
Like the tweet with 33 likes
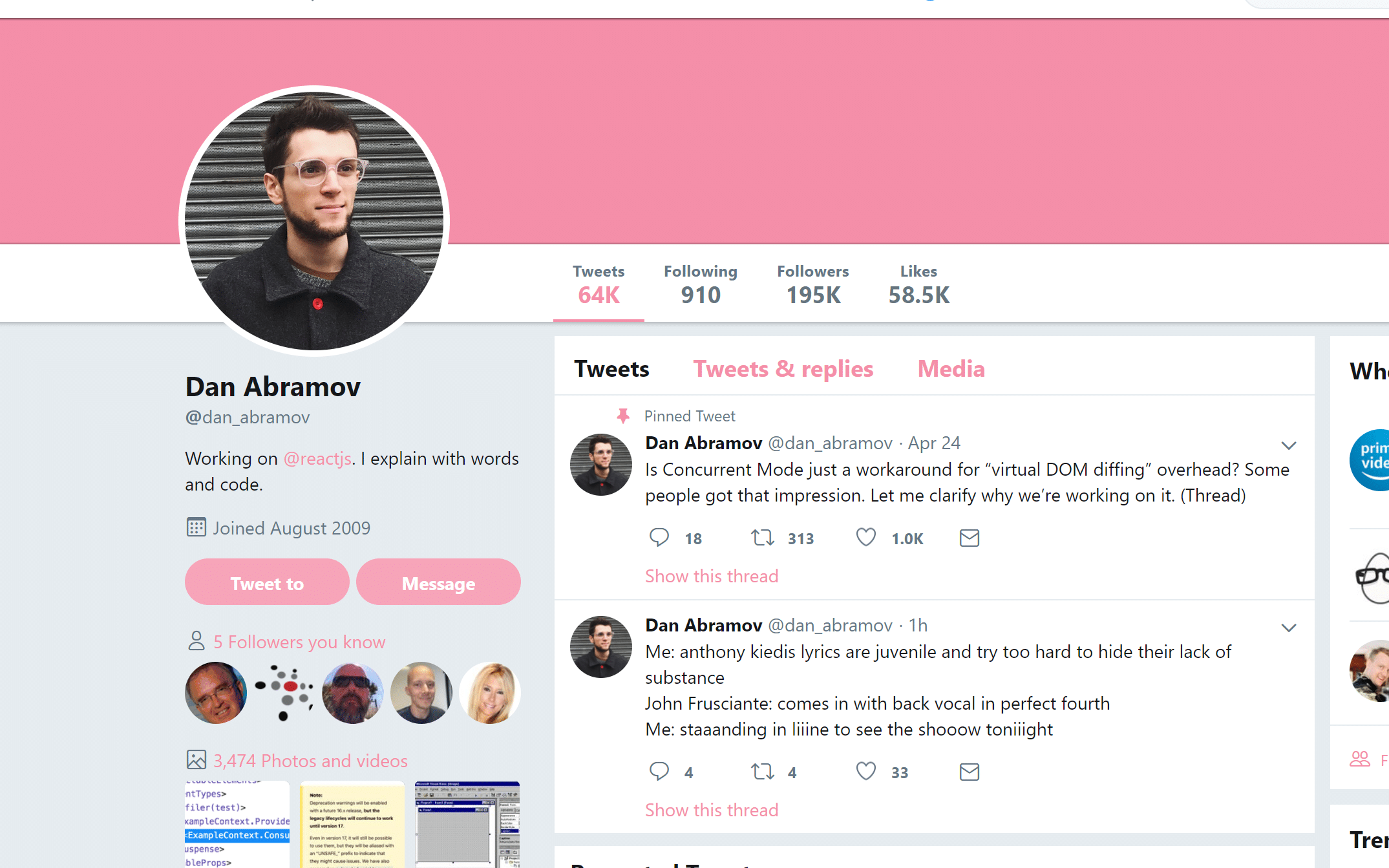pyautogui.click(x=866, y=772)
